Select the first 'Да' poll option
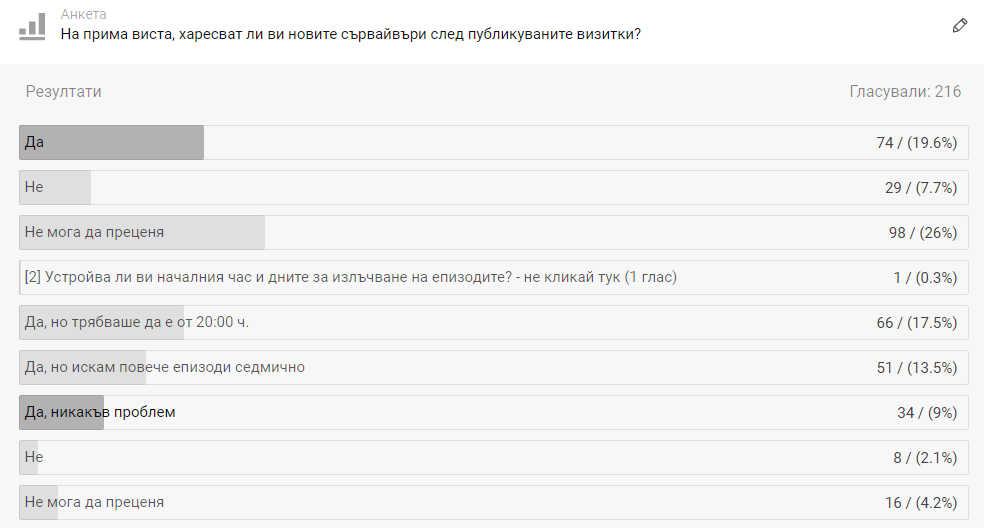 tap(493, 143)
